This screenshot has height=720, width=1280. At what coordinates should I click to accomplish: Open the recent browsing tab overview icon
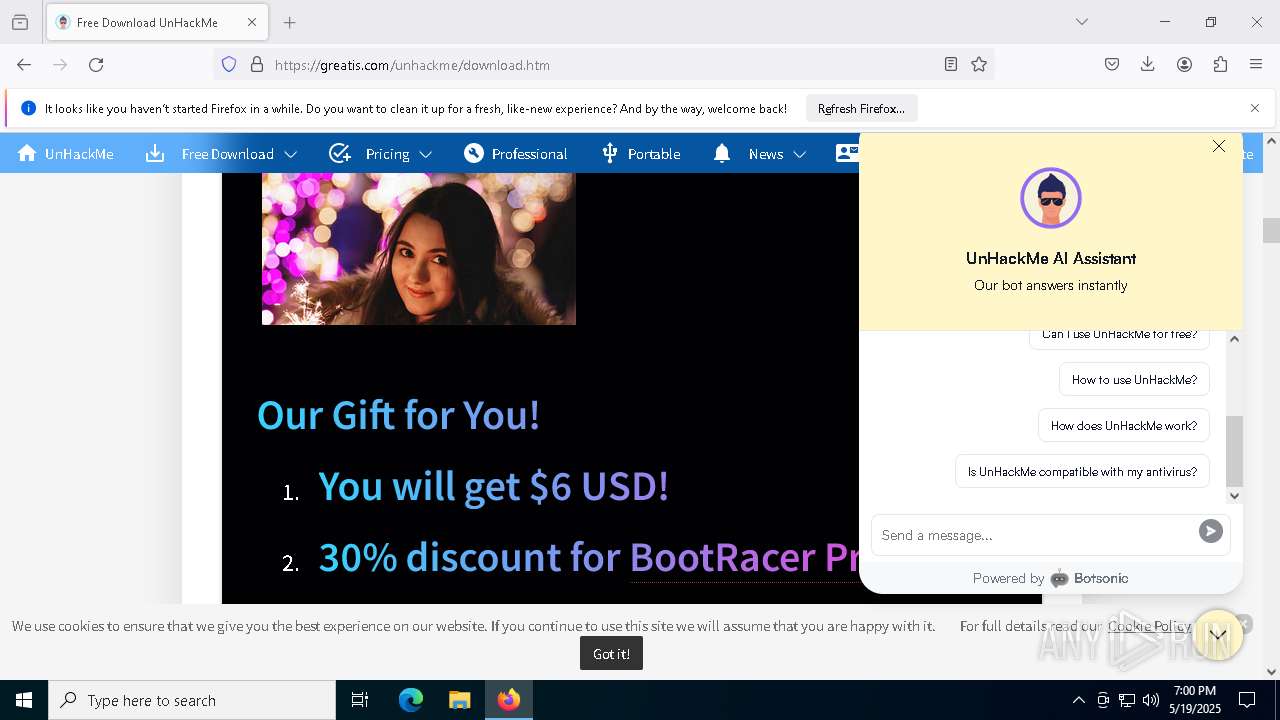click(20, 22)
